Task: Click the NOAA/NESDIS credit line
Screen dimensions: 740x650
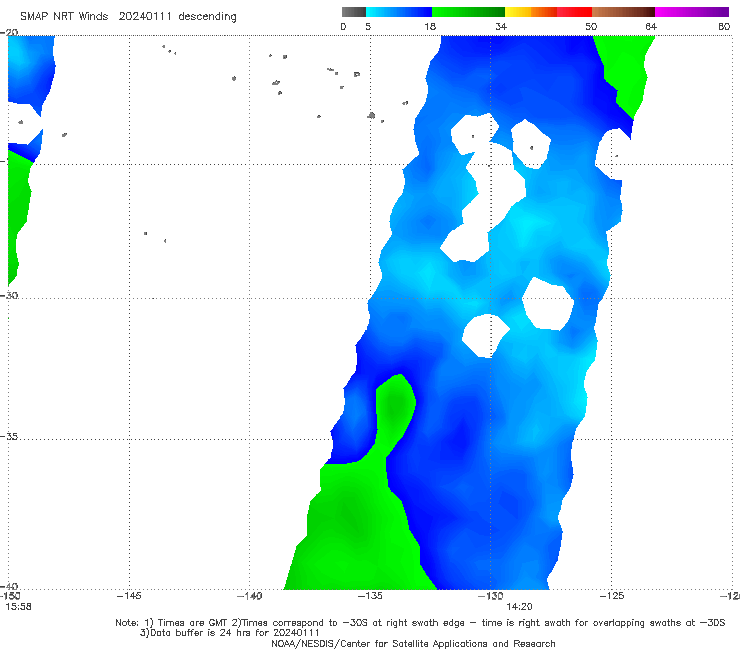Action: [413, 643]
